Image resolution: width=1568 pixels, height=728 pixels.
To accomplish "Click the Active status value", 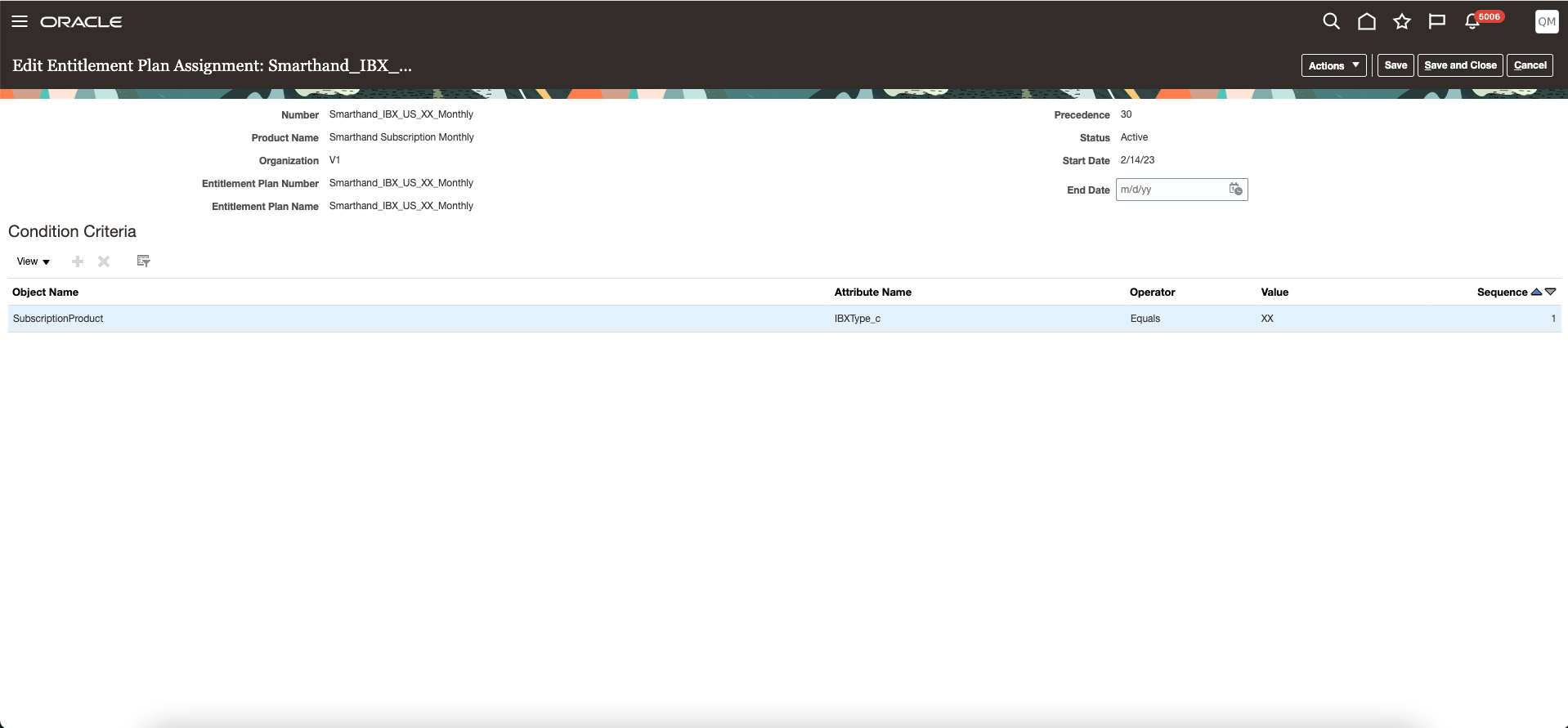I will click(x=1134, y=137).
